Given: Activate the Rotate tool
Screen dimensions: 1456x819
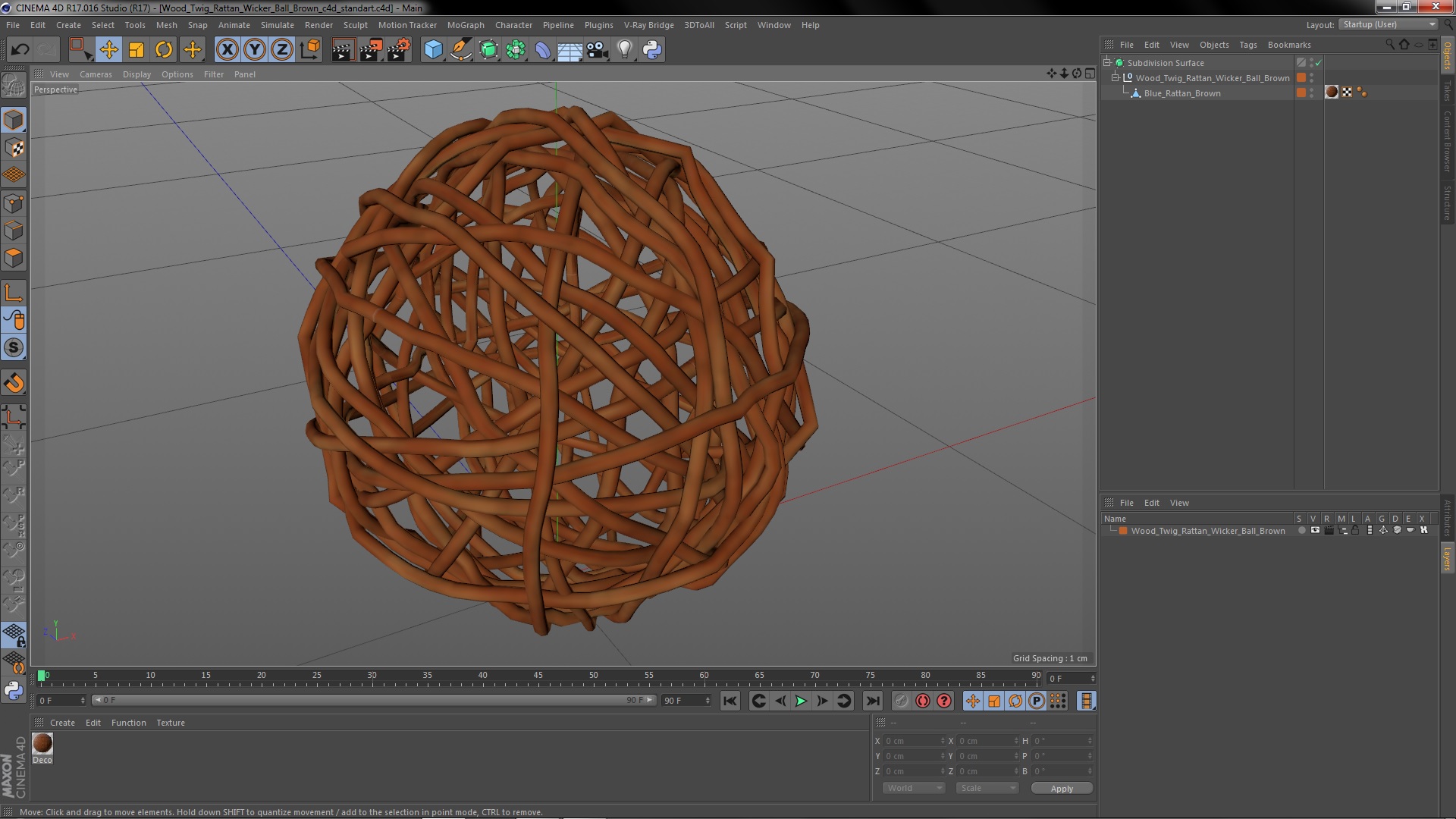Looking at the screenshot, I should coord(164,50).
